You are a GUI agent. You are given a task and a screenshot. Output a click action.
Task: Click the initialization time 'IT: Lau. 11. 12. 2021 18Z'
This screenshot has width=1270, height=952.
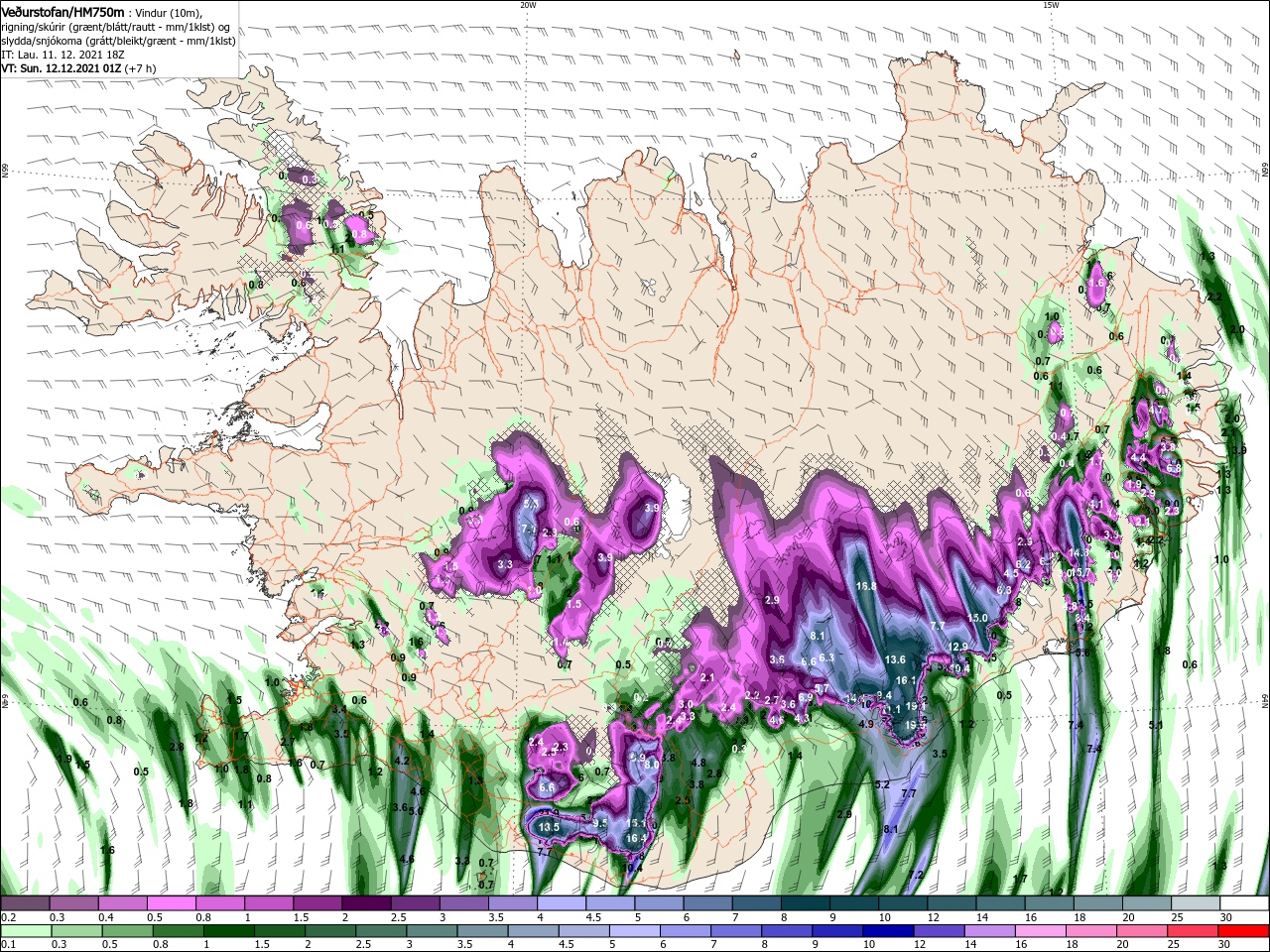point(63,57)
